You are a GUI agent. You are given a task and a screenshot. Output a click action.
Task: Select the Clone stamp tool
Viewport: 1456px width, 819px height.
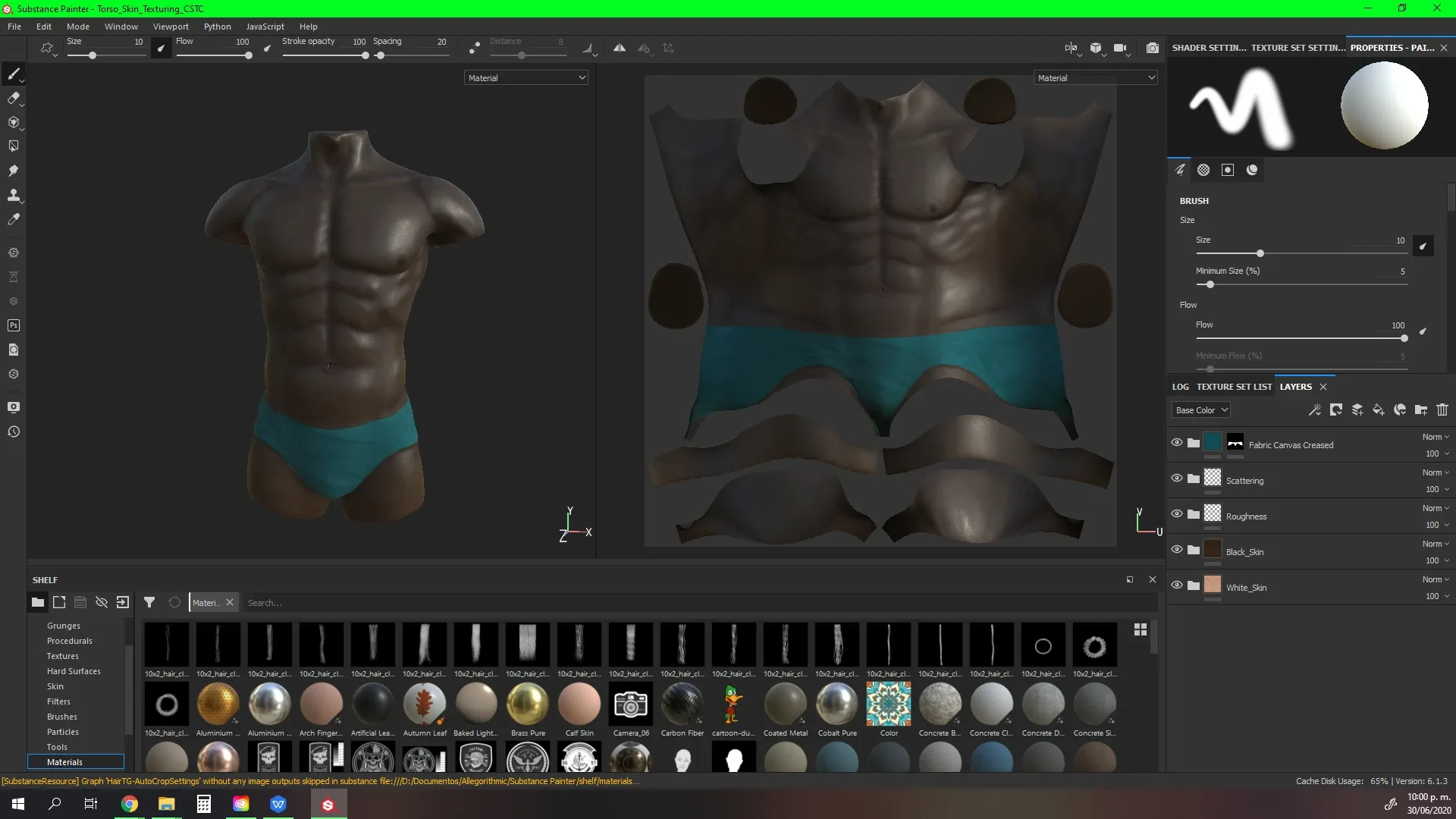coord(13,195)
